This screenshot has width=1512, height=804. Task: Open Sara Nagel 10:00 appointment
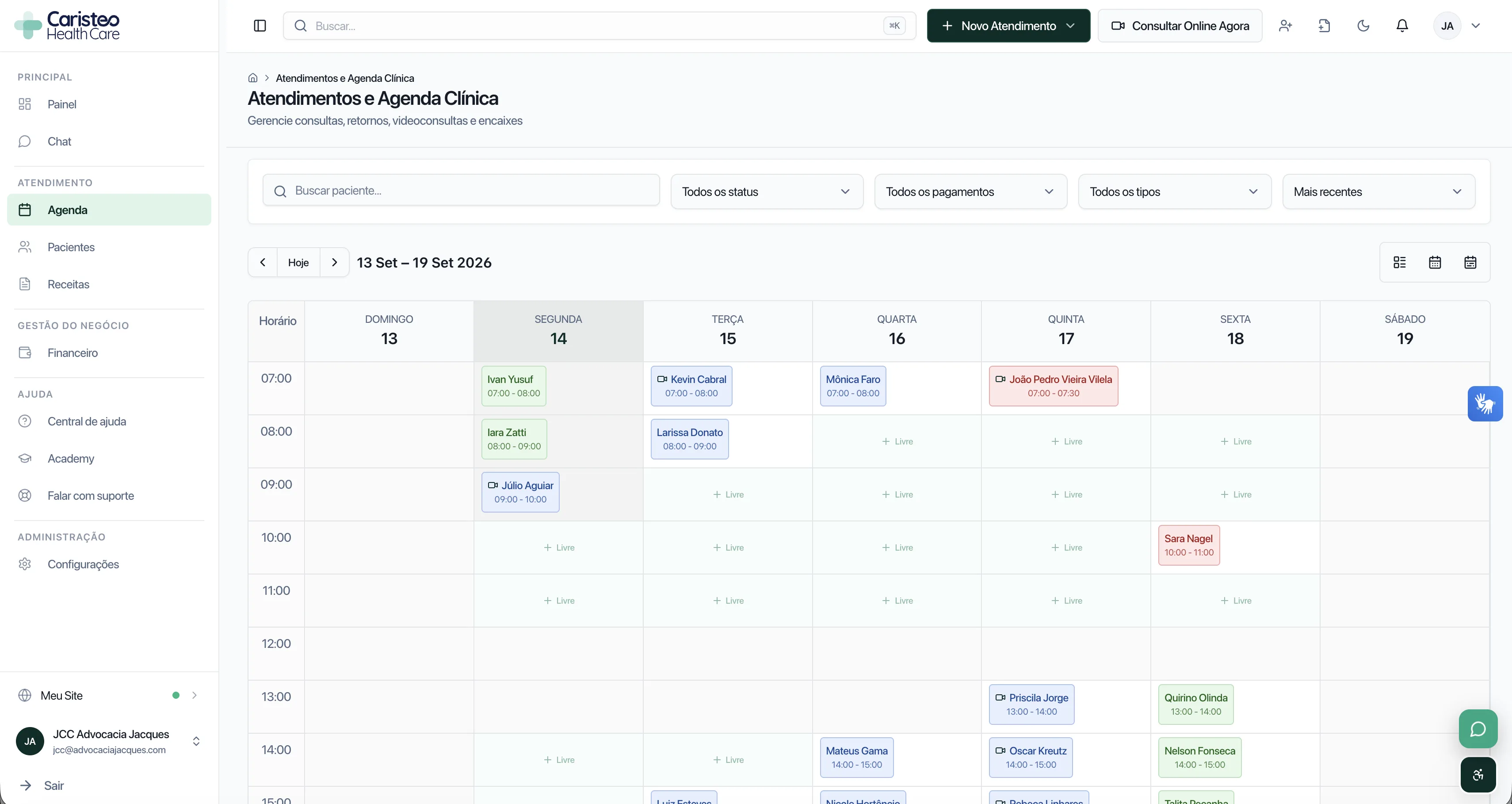[x=1188, y=546]
